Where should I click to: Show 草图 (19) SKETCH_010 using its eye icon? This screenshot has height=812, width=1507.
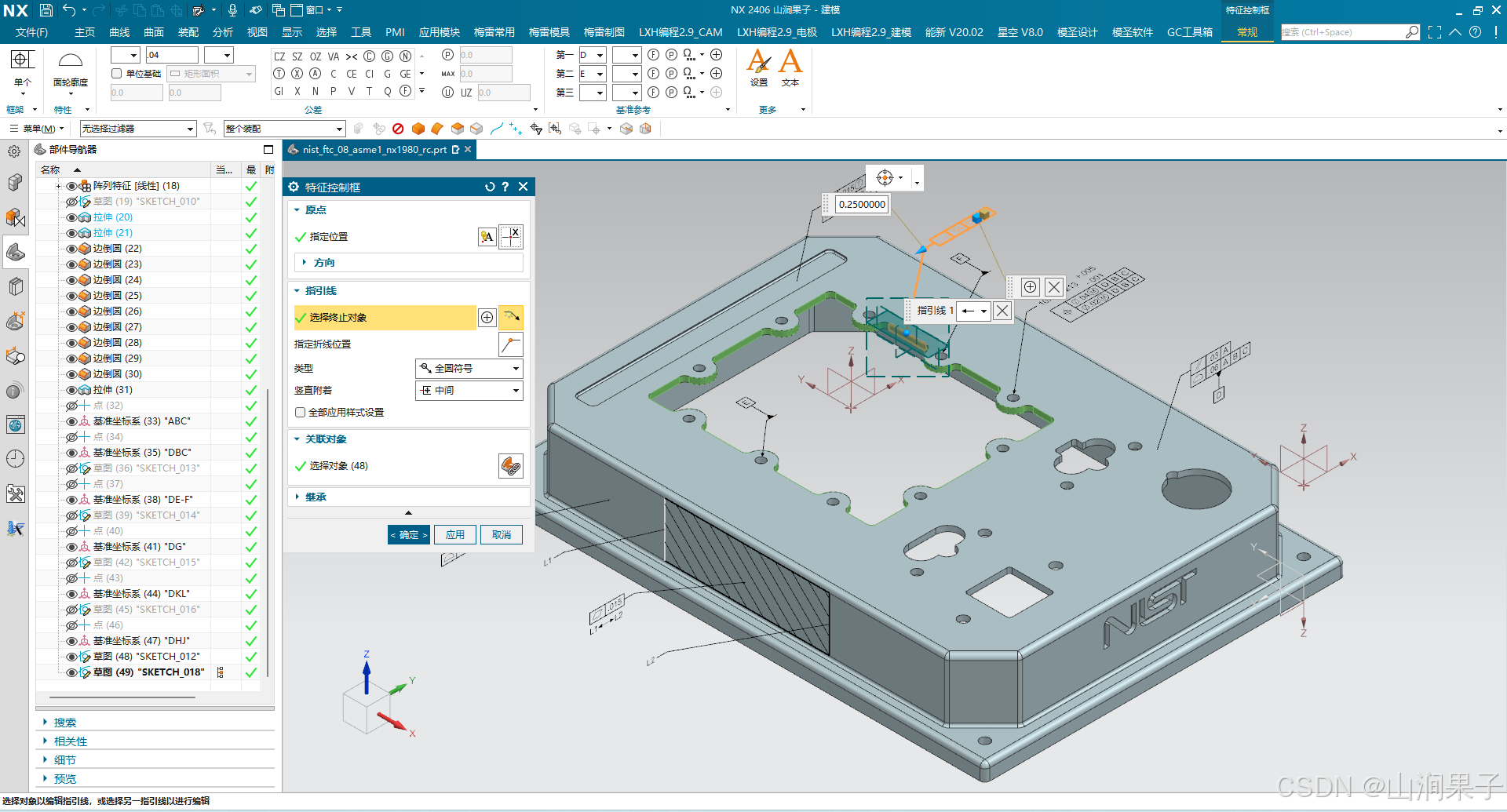point(71,202)
